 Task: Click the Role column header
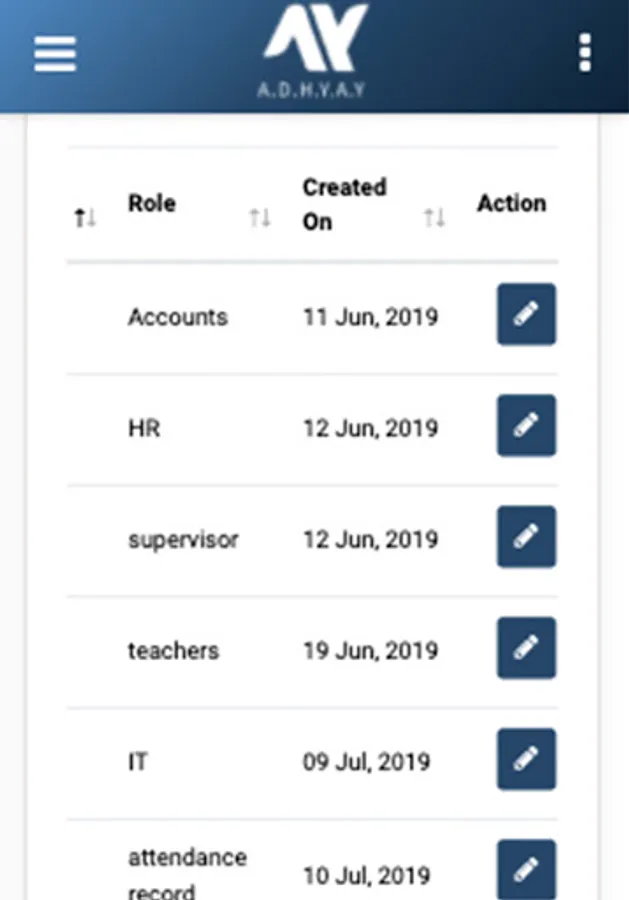(152, 203)
